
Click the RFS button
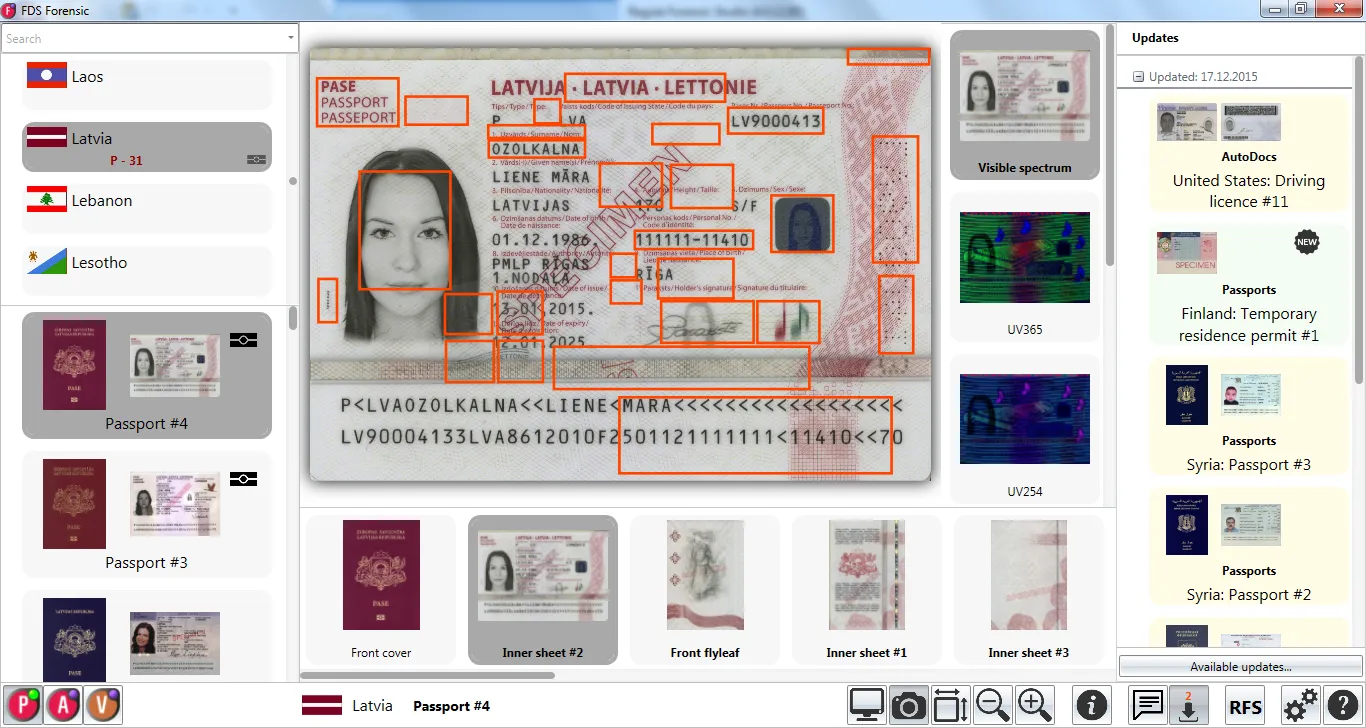pos(1245,706)
